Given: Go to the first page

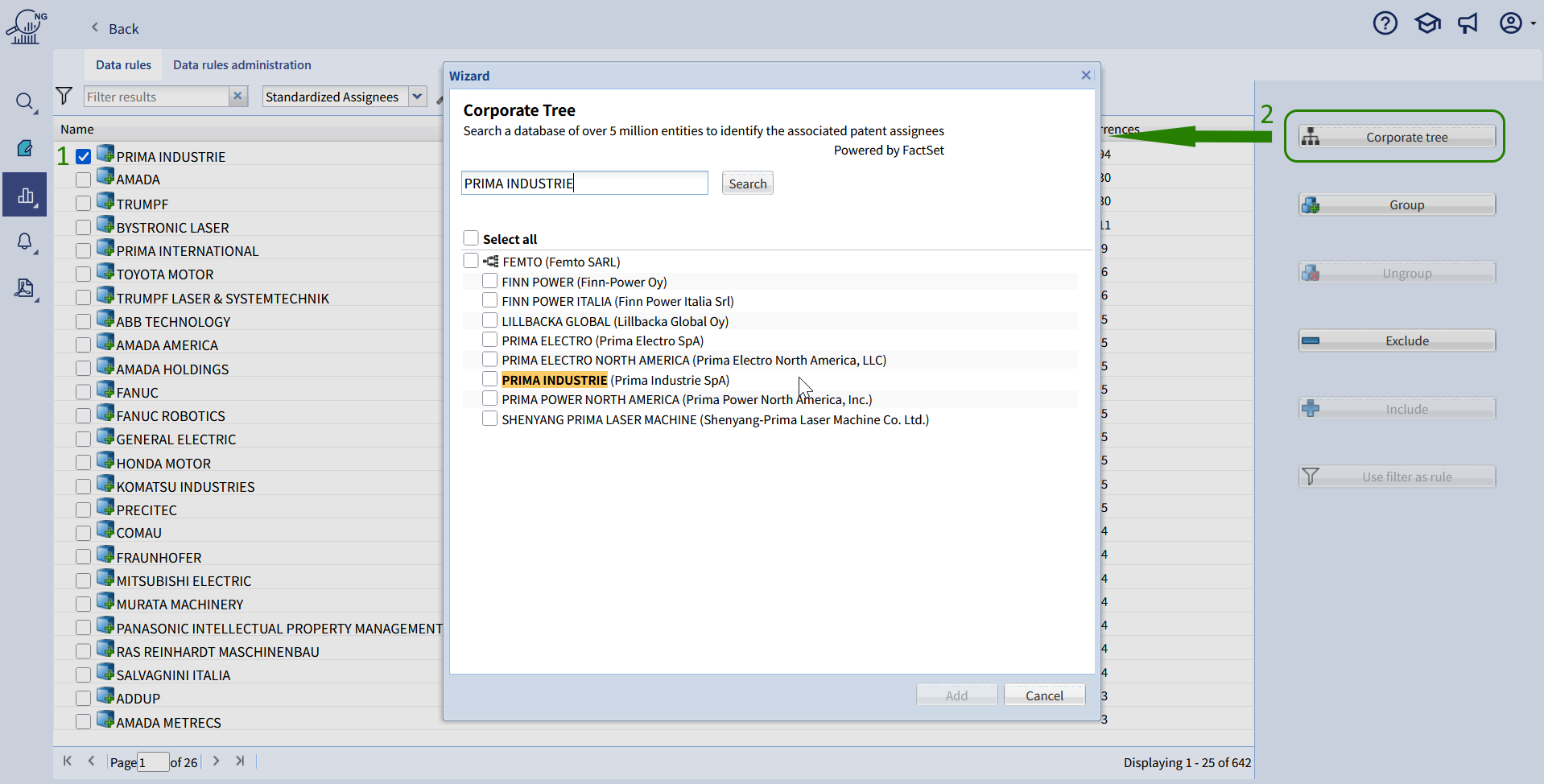Looking at the screenshot, I should (x=68, y=761).
